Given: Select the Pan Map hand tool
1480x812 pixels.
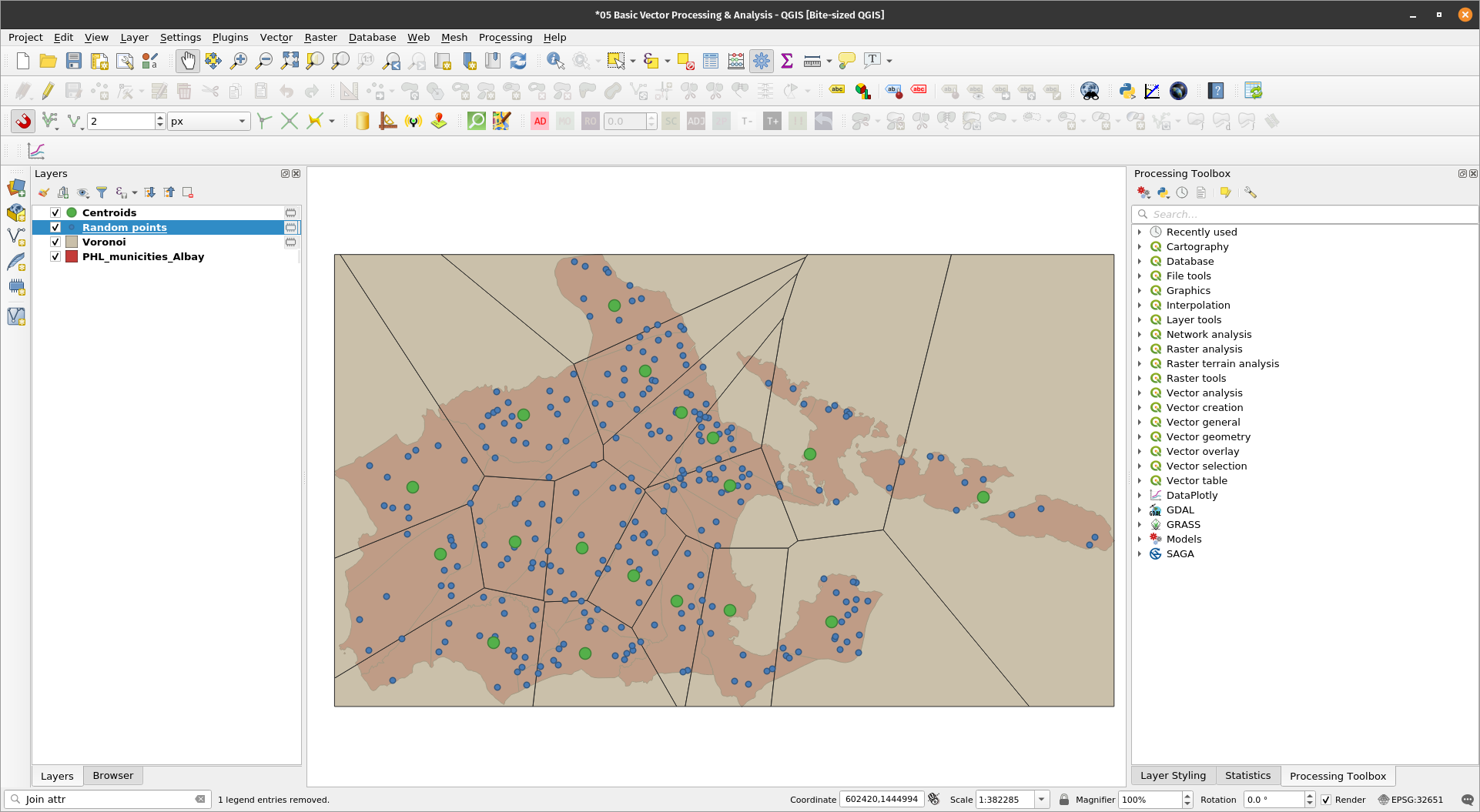Looking at the screenshot, I should pos(187,61).
